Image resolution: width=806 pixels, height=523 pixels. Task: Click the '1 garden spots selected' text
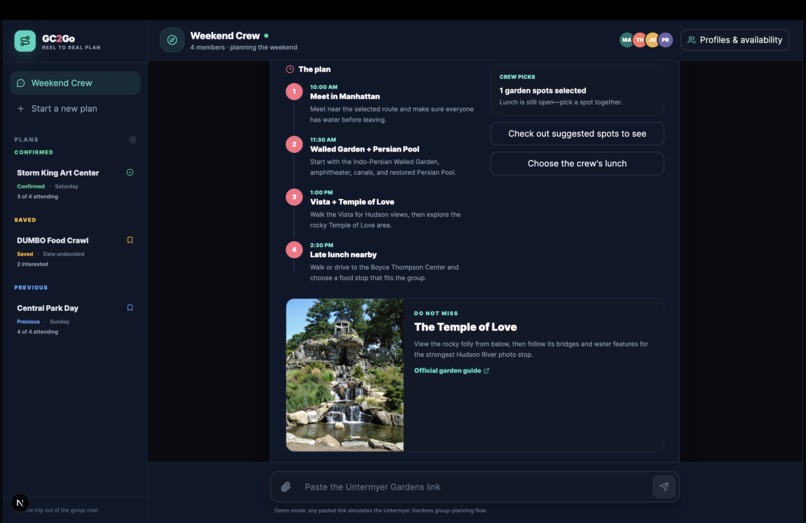point(542,91)
